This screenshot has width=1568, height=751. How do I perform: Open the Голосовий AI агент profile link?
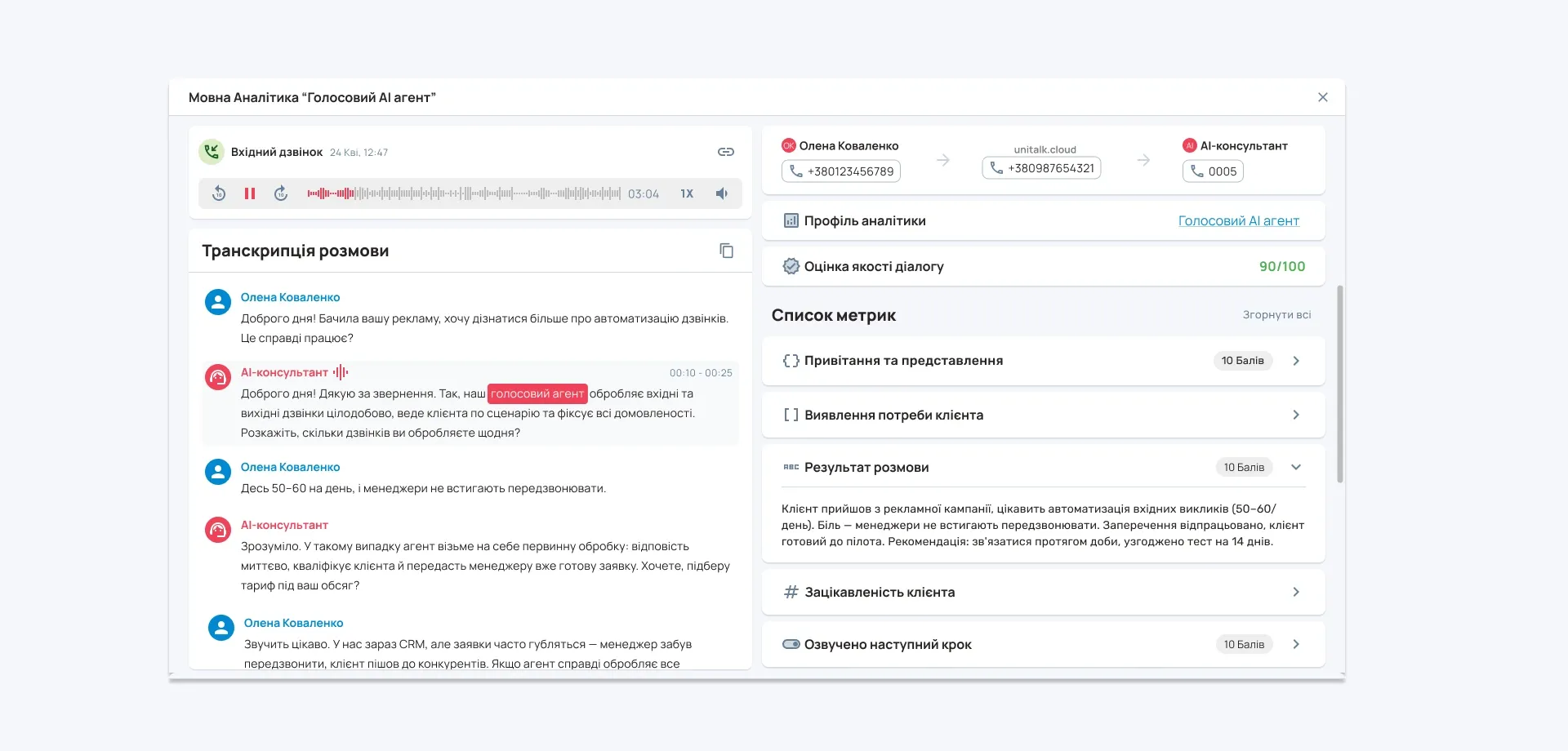click(1238, 220)
